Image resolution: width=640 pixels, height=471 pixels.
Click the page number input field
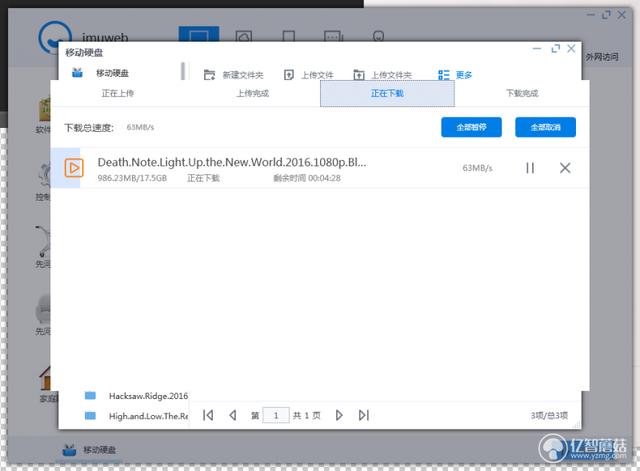point(276,415)
